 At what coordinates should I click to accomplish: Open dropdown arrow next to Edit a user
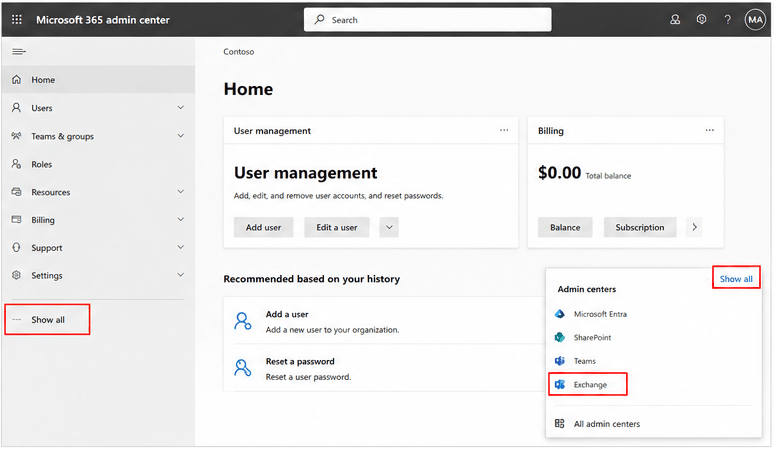point(389,227)
